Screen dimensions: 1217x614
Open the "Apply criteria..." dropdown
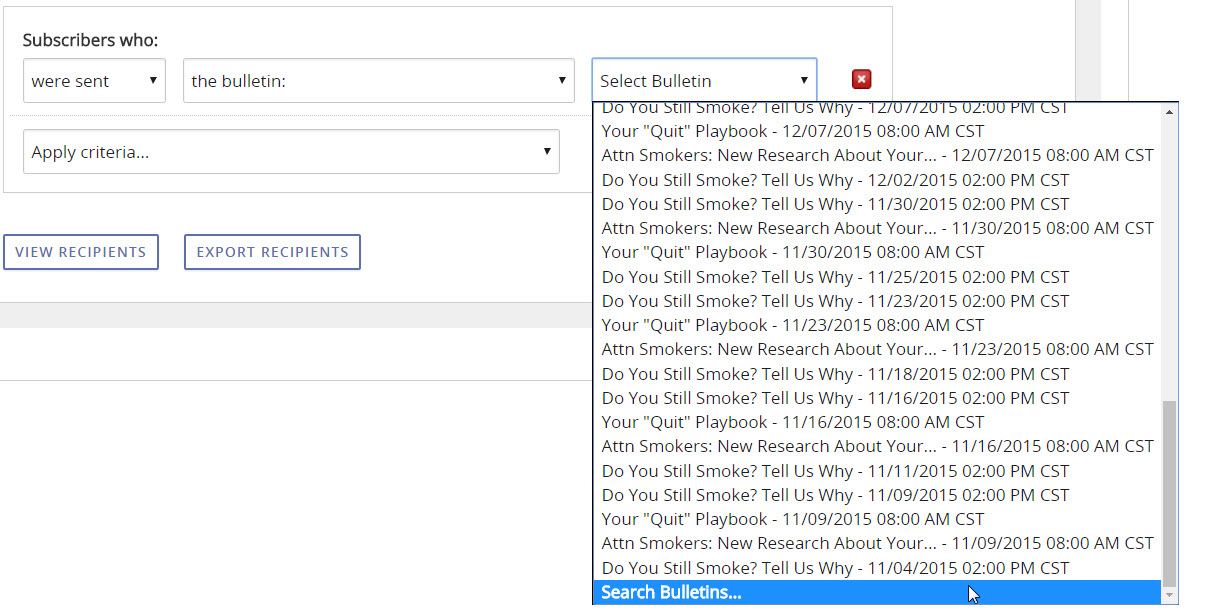291,153
